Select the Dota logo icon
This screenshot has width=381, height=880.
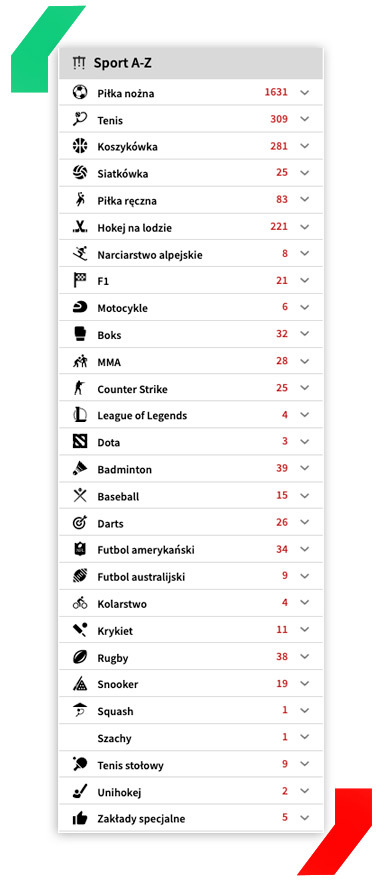[x=80, y=442]
